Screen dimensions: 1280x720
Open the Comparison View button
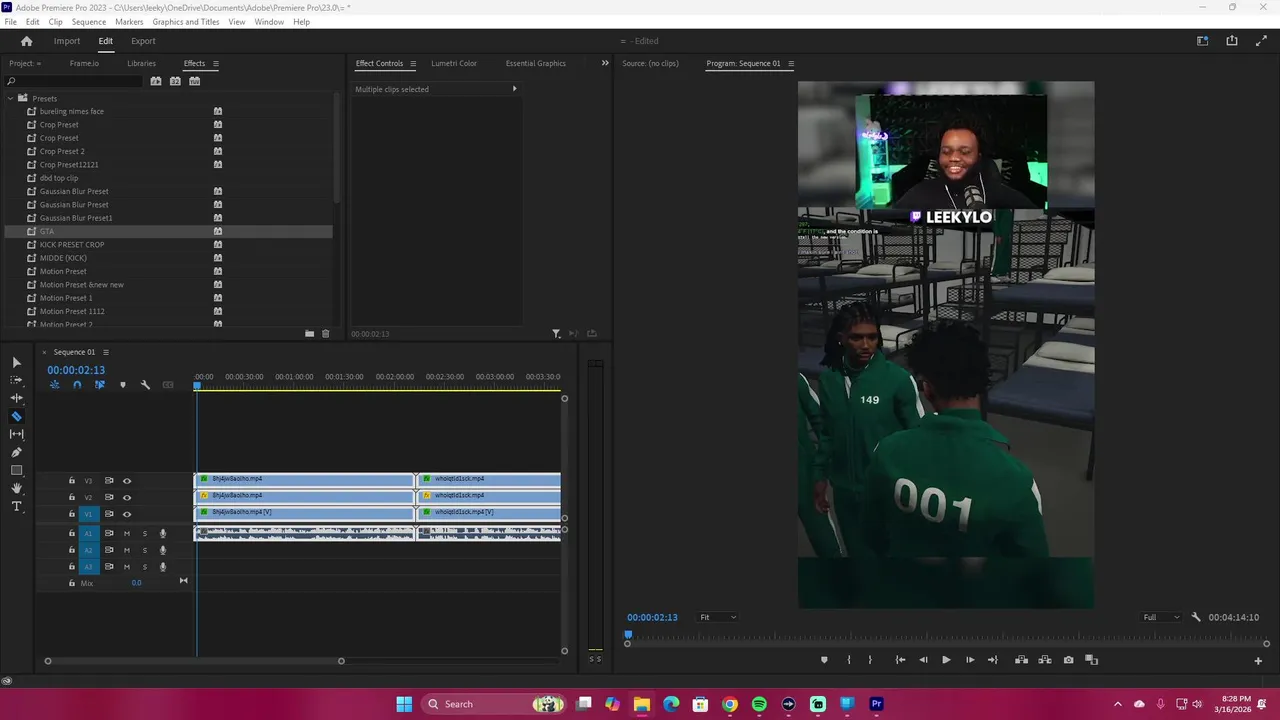pyautogui.click(x=1092, y=660)
